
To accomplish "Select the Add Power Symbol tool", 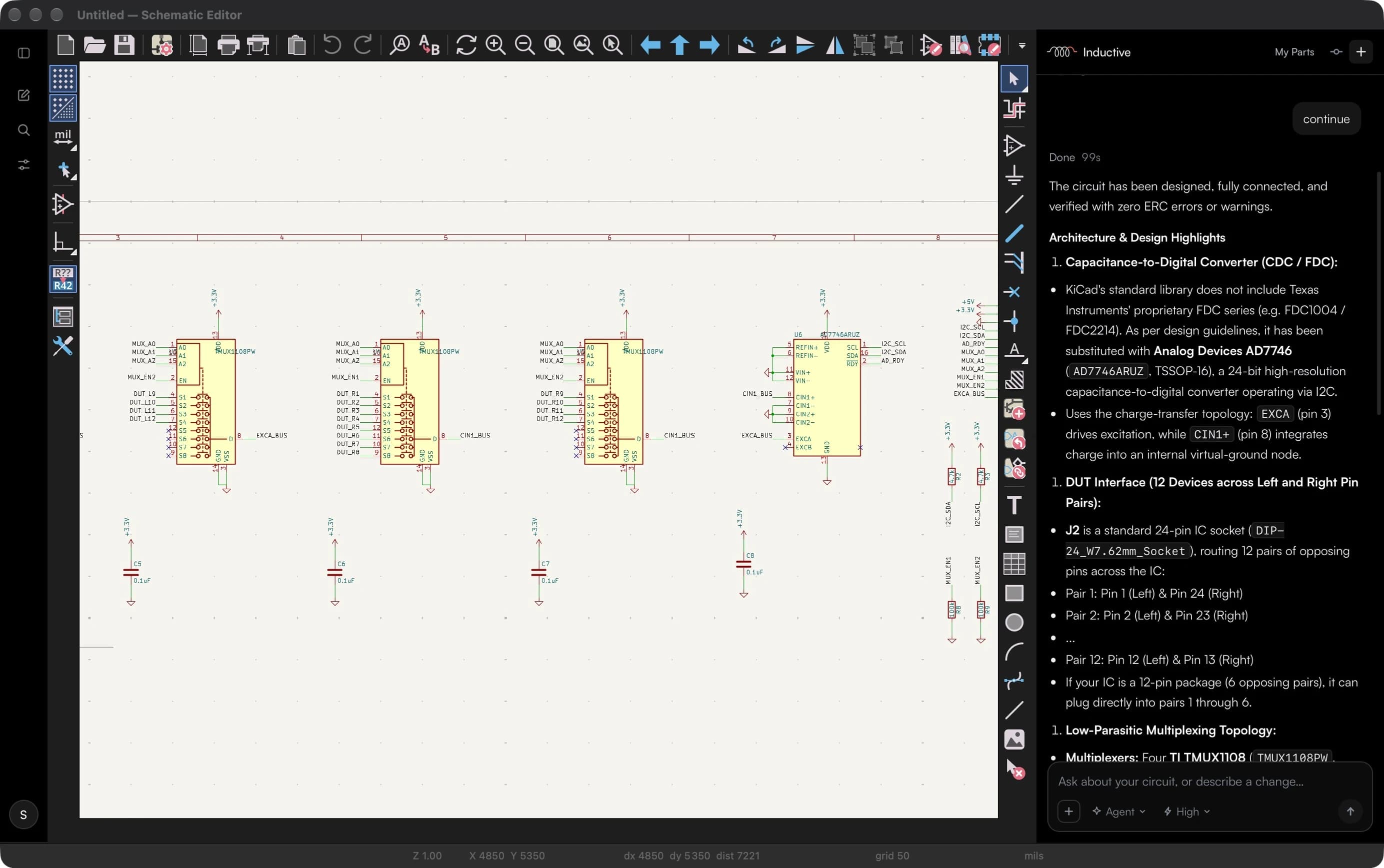I will pyautogui.click(x=1014, y=174).
